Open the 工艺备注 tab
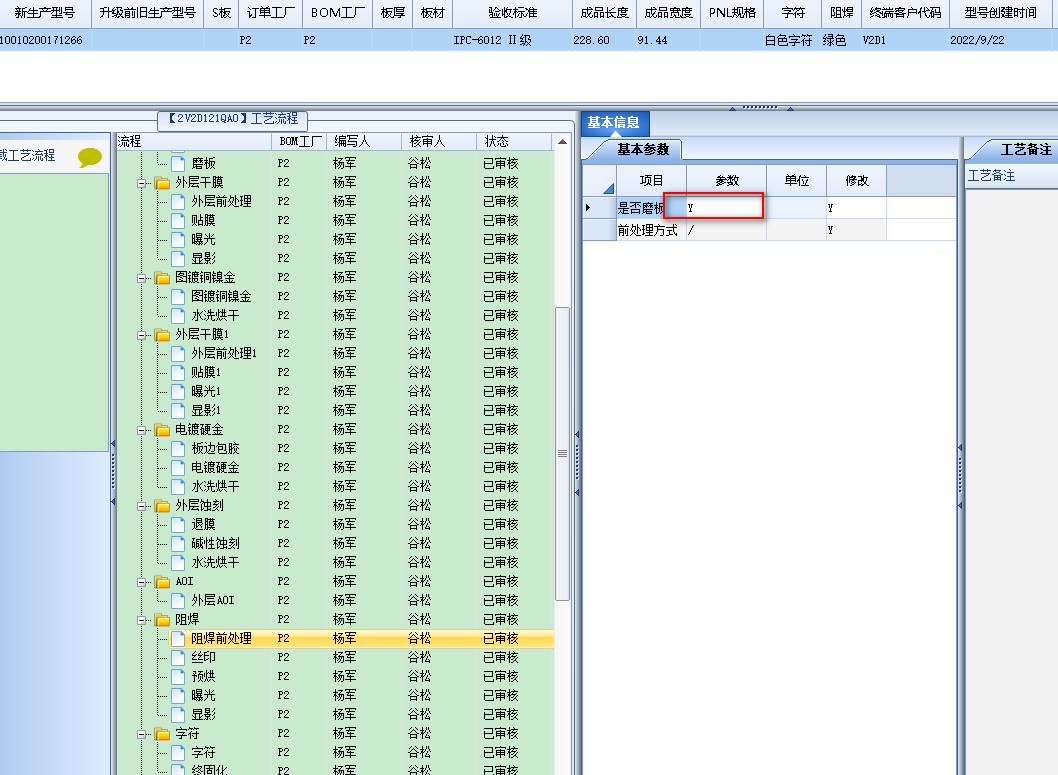This screenshot has height=775, width=1058. point(1026,150)
